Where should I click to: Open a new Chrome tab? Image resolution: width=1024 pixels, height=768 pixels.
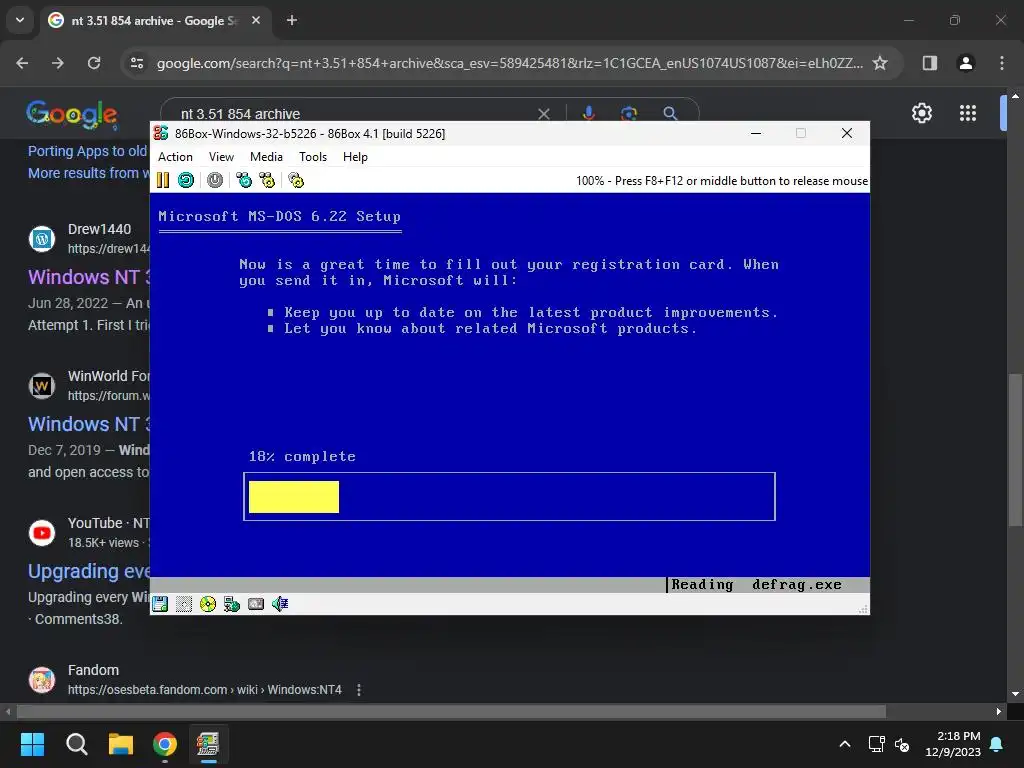coord(292,21)
